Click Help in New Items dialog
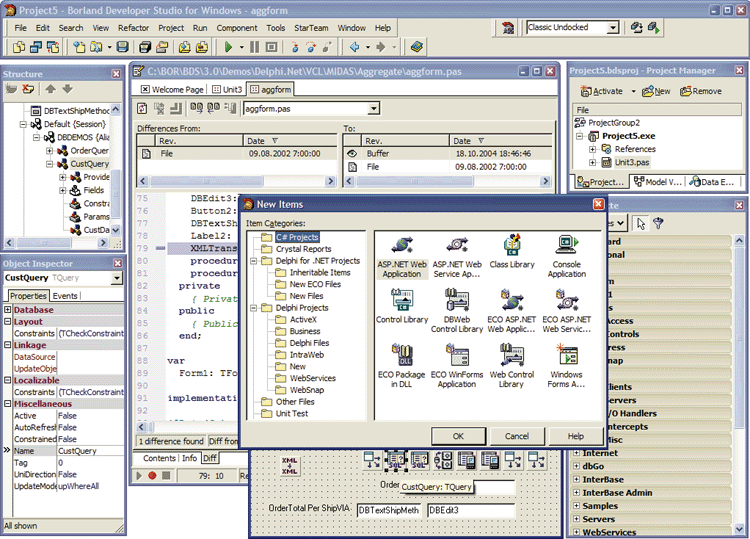Screen dimensions: 750x539 point(575,436)
